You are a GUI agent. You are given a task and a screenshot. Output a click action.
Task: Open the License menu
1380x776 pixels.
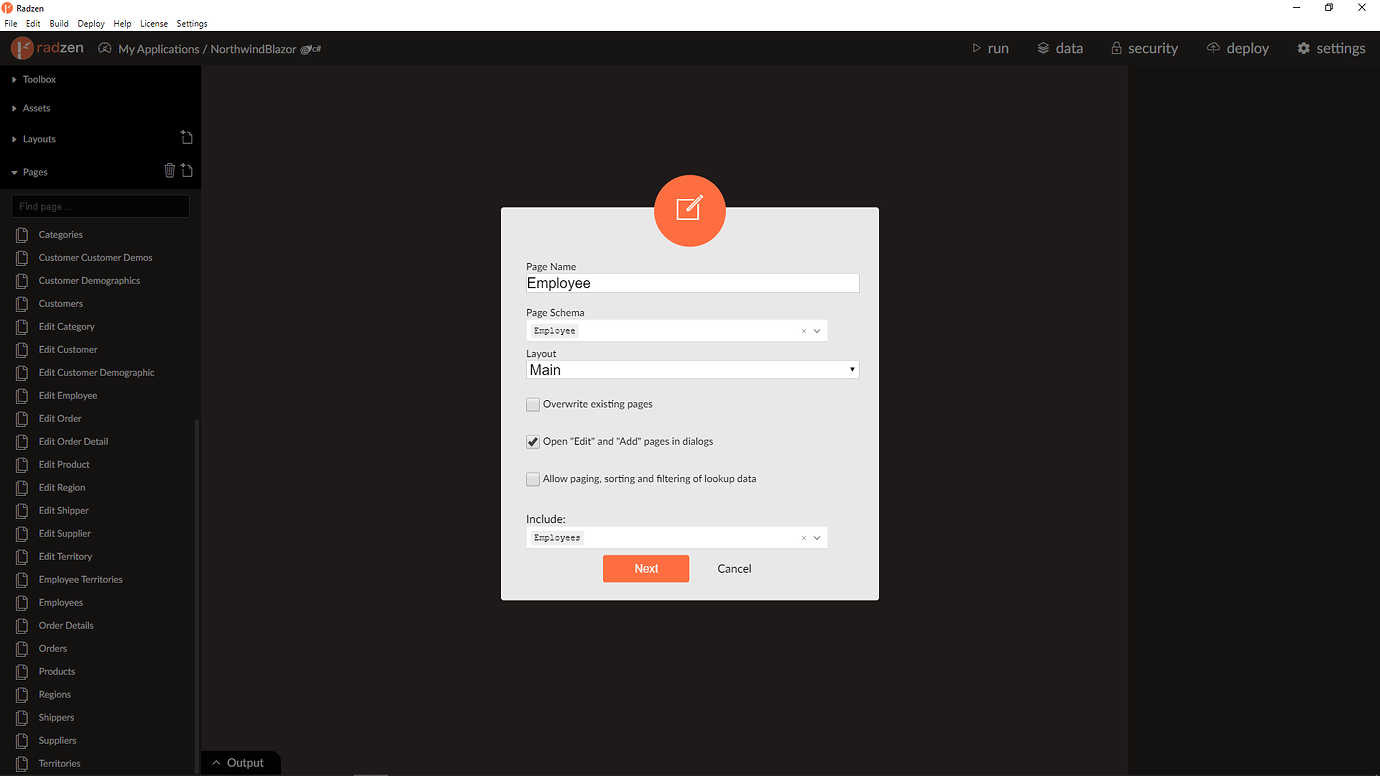[x=154, y=23]
